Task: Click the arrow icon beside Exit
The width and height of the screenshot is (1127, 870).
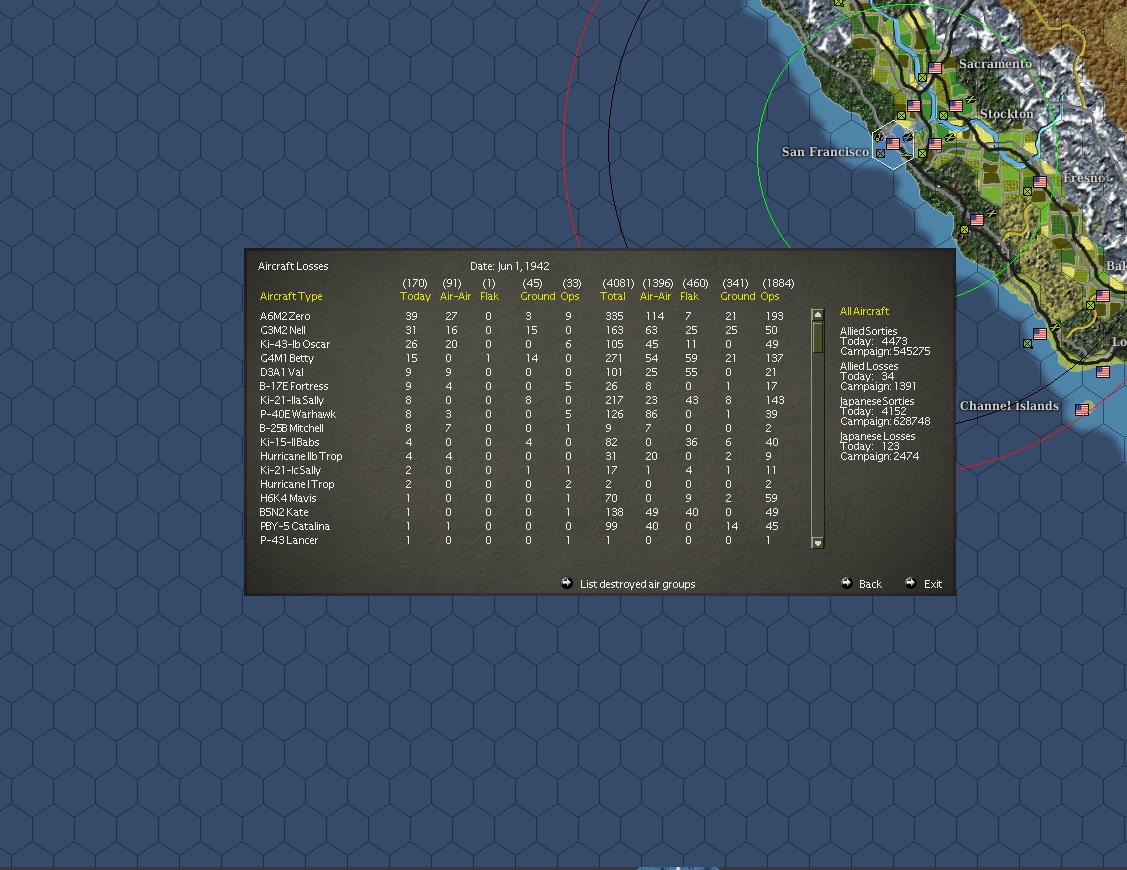Action: click(x=911, y=582)
